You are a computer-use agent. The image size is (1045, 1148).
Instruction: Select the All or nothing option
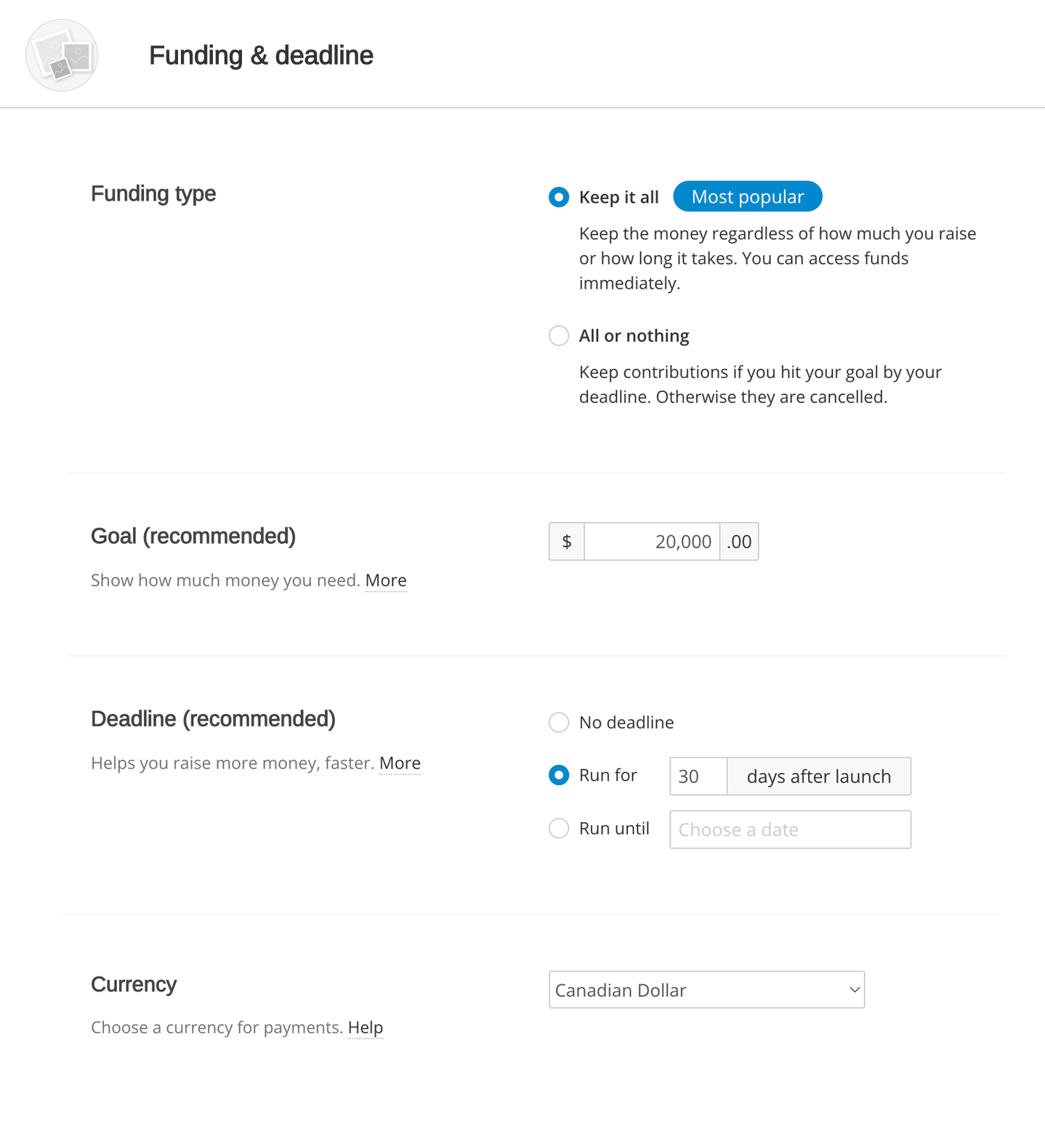pos(559,336)
